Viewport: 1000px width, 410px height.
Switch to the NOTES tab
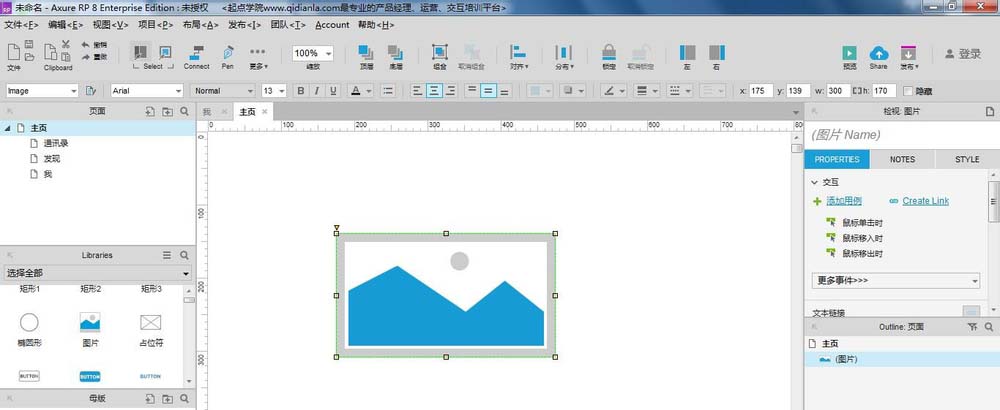point(902,159)
